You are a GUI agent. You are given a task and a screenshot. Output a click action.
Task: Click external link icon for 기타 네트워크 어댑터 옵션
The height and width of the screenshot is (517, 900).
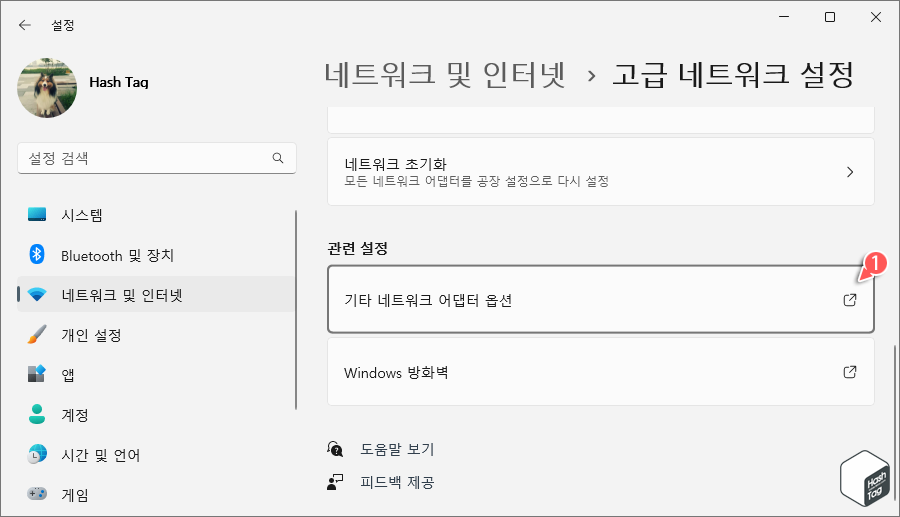pyautogui.click(x=850, y=300)
